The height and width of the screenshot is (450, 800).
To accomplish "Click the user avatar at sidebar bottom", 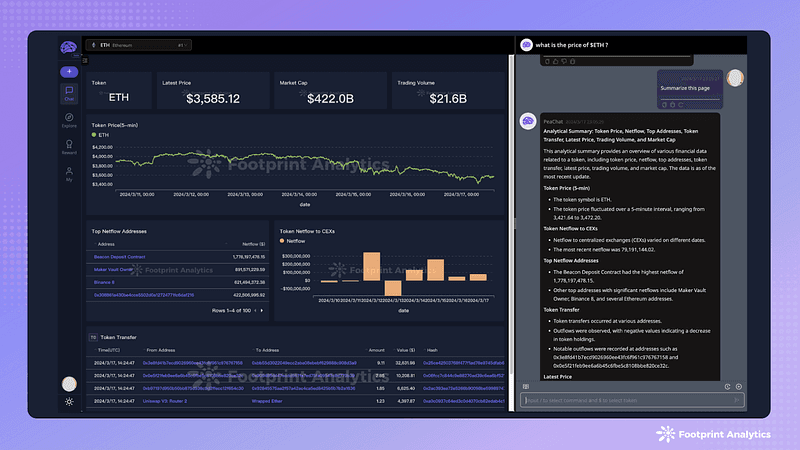I will pyautogui.click(x=69, y=384).
